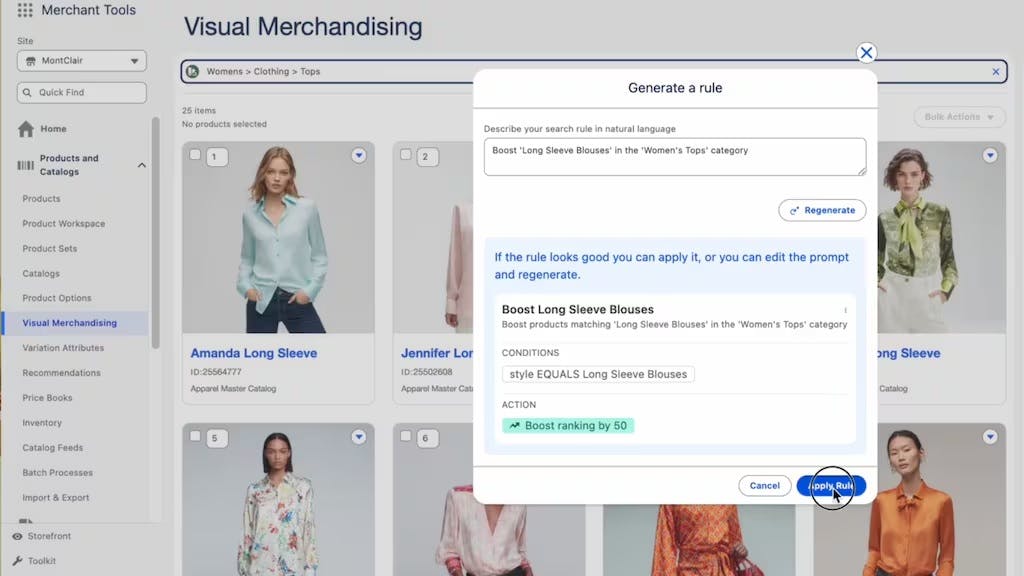
Task: Open the dropdown arrow on product 5 card
Action: (x=359, y=437)
